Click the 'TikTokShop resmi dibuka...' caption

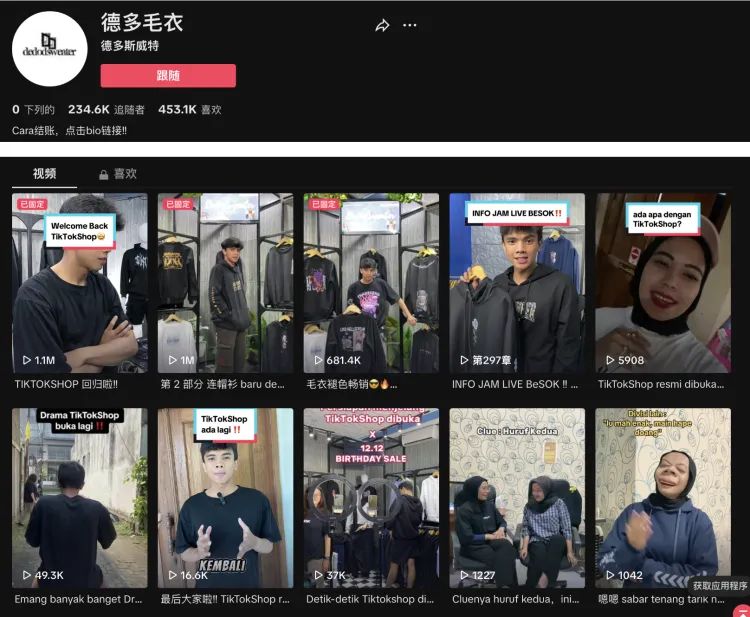(661, 384)
